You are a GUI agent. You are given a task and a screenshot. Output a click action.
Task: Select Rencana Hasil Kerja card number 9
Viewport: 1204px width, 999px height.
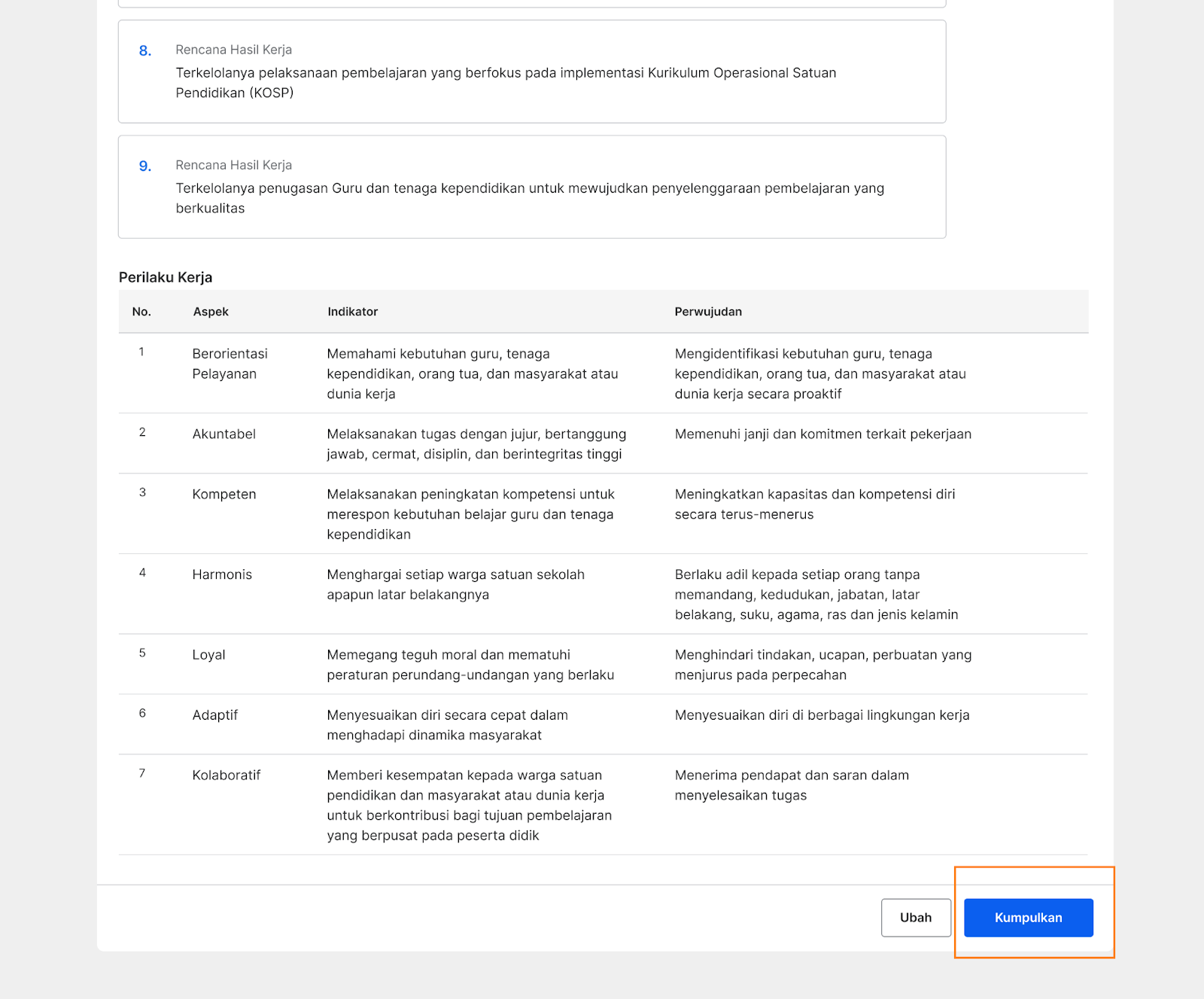[x=532, y=187]
